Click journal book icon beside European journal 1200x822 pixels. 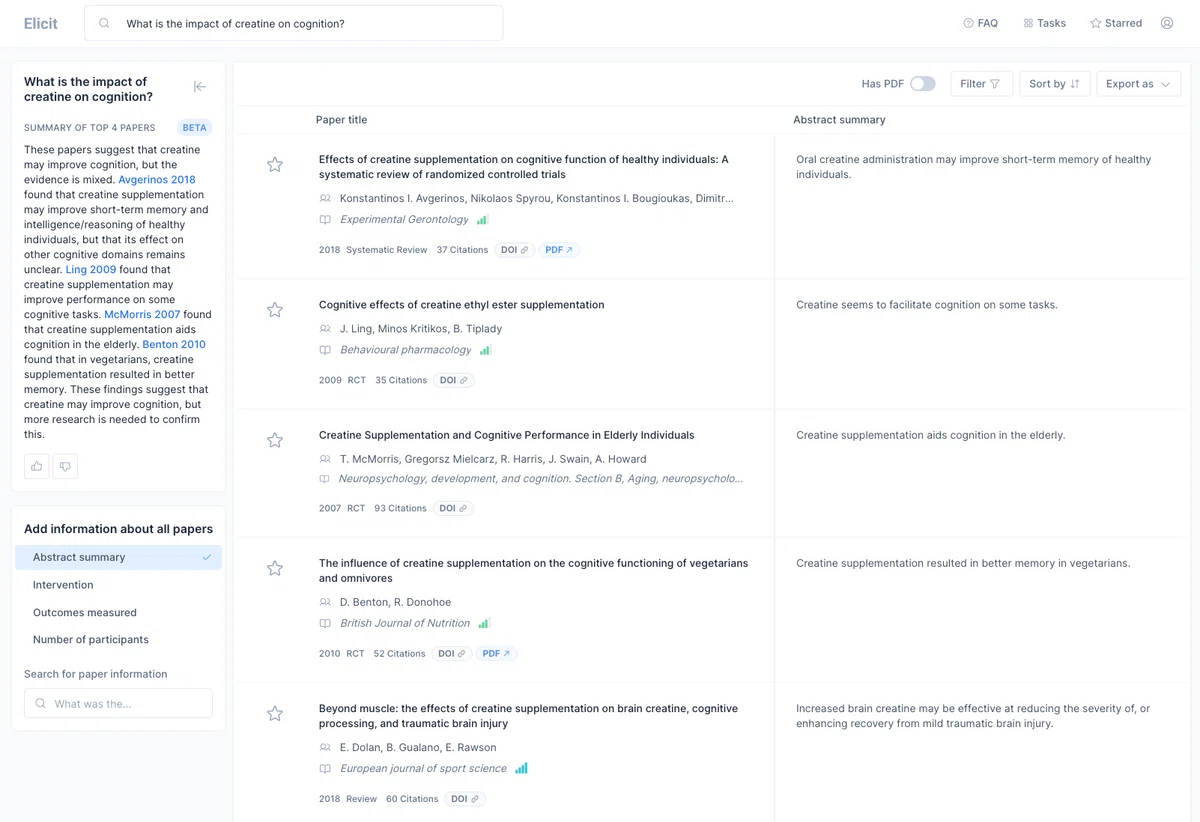(x=325, y=769)
